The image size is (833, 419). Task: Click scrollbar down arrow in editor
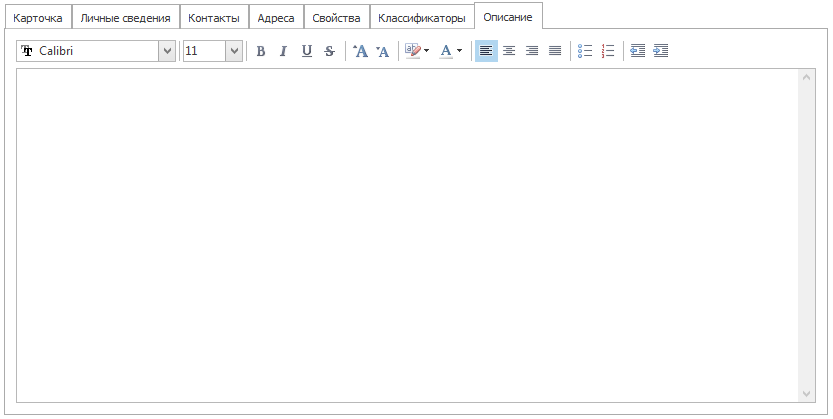806,394
